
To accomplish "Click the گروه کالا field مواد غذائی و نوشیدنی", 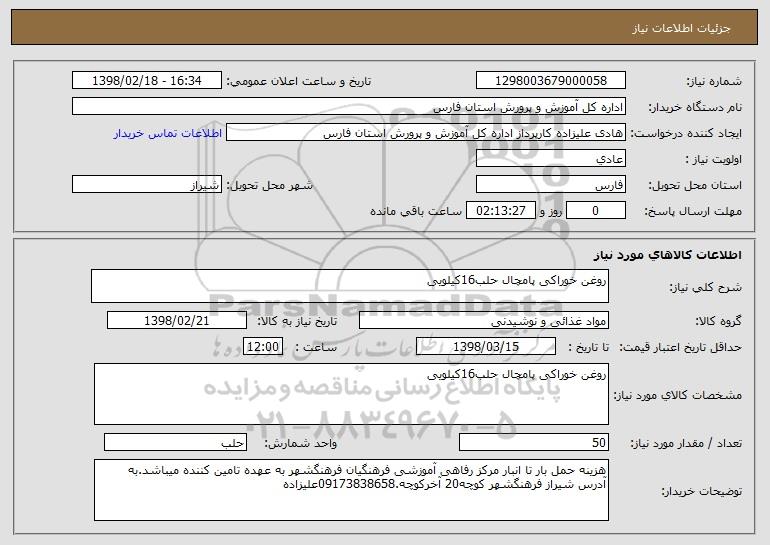I will pyautogui.click(x=484, y=321).
